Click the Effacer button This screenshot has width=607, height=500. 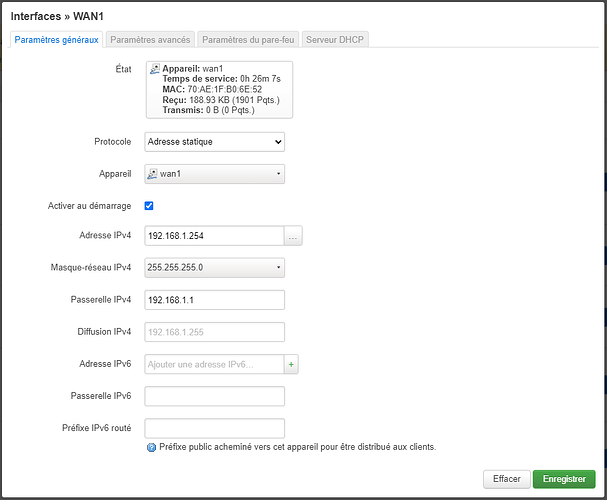[506, 479]
